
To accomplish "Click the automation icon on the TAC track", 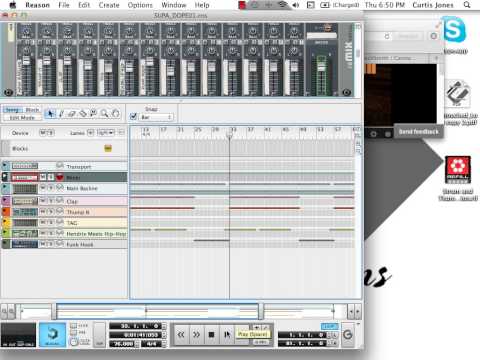I will point(60,222).
